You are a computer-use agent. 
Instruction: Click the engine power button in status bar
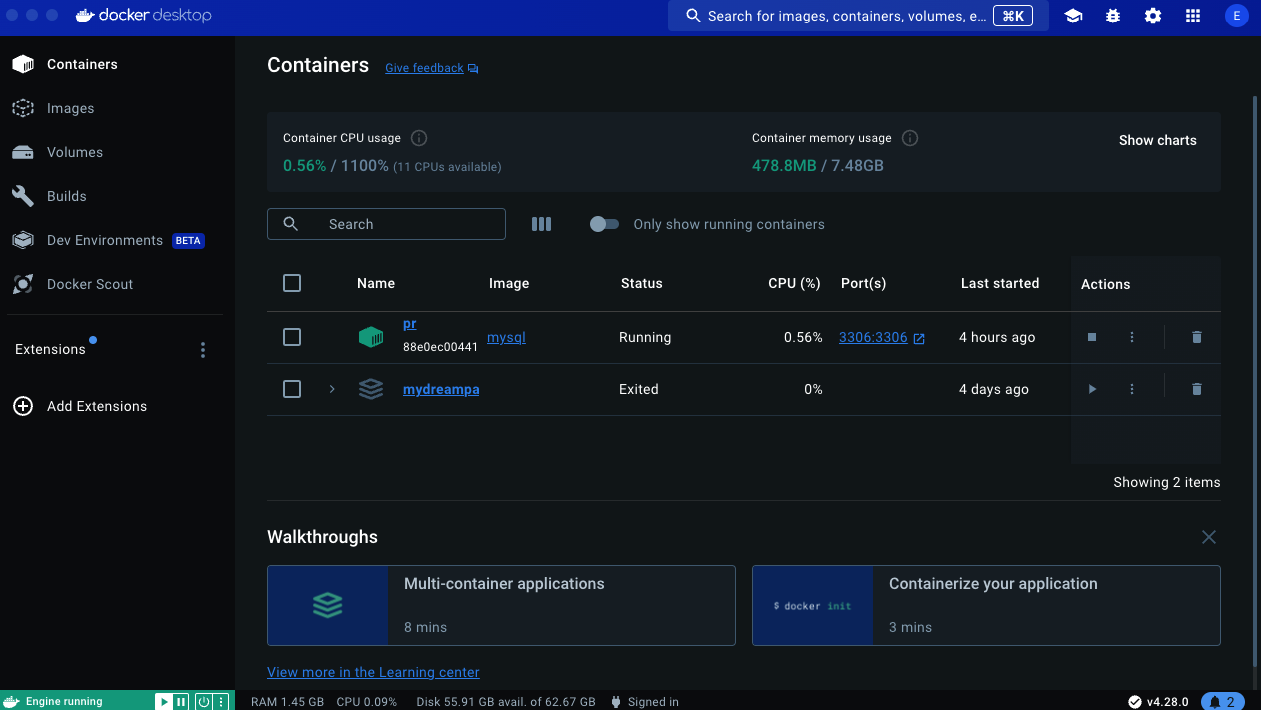click(204, 702)
